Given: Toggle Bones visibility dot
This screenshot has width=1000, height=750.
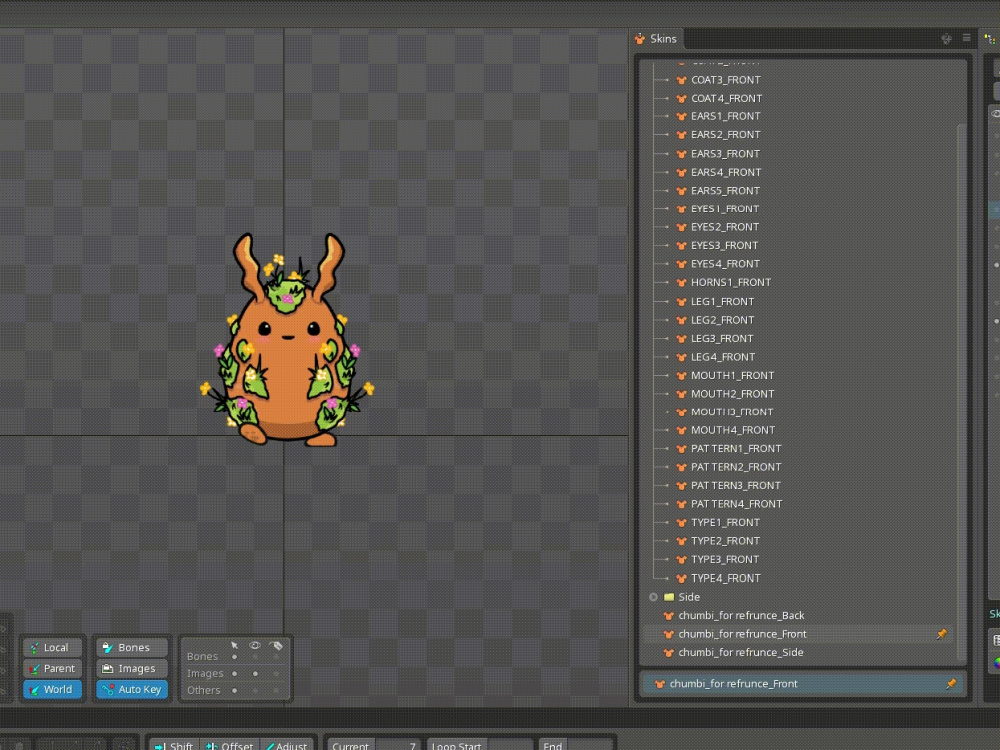Looking at the screenshot, I should click(x=255, y=656).
